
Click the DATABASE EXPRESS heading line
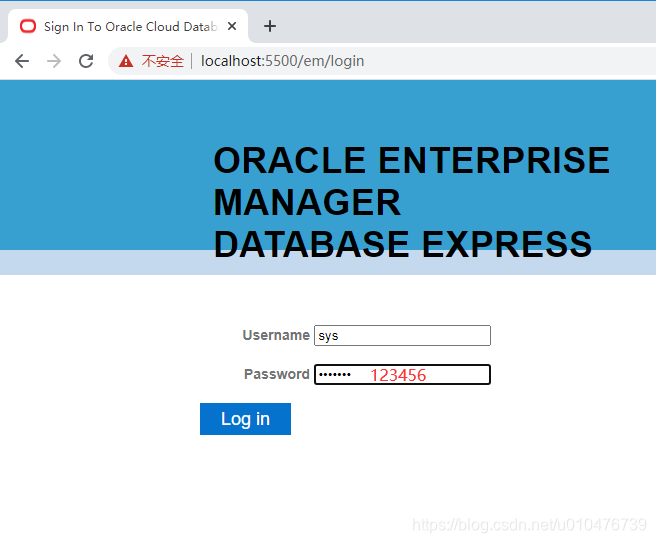coord(402,244)
